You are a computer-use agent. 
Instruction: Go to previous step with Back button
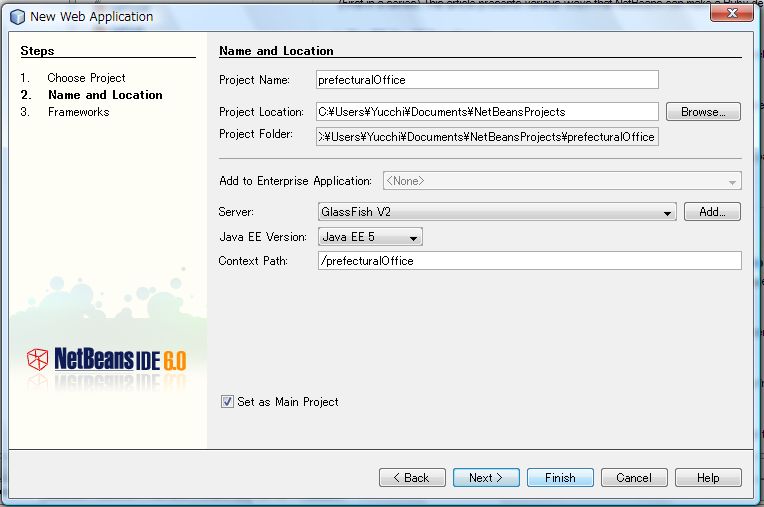[x=412, y=478]
